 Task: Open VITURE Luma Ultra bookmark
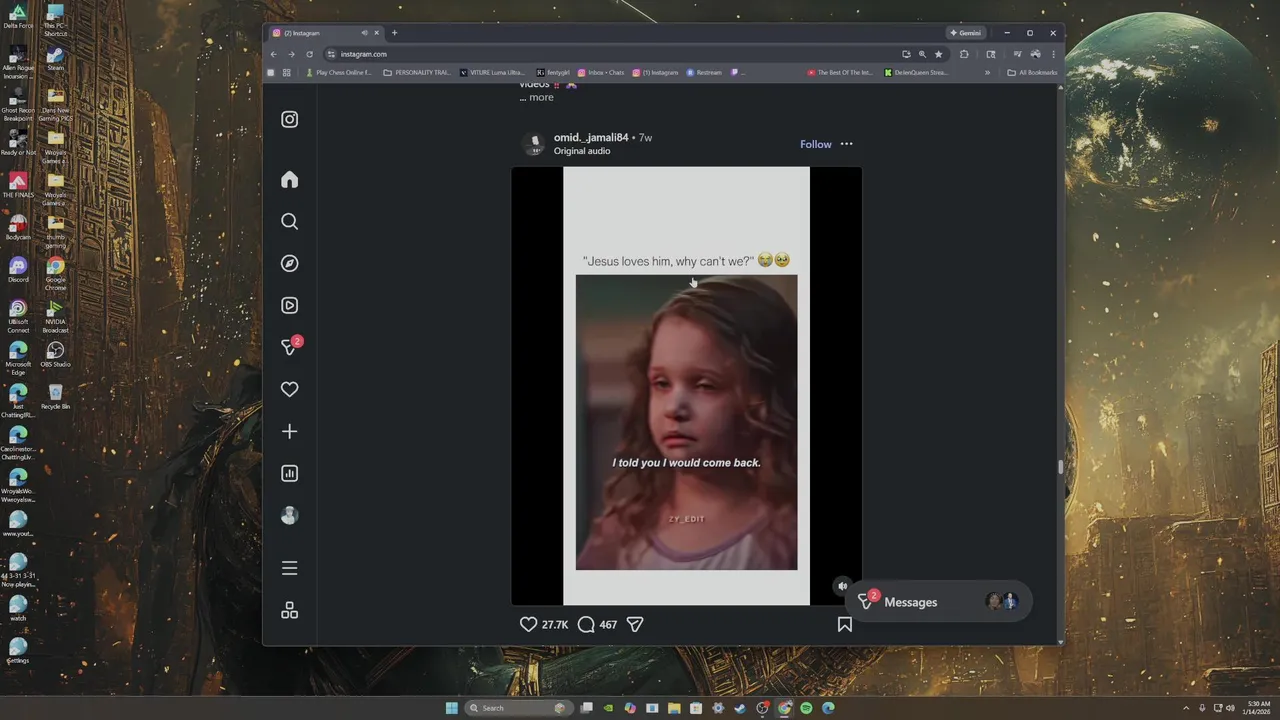coord(492,73)
